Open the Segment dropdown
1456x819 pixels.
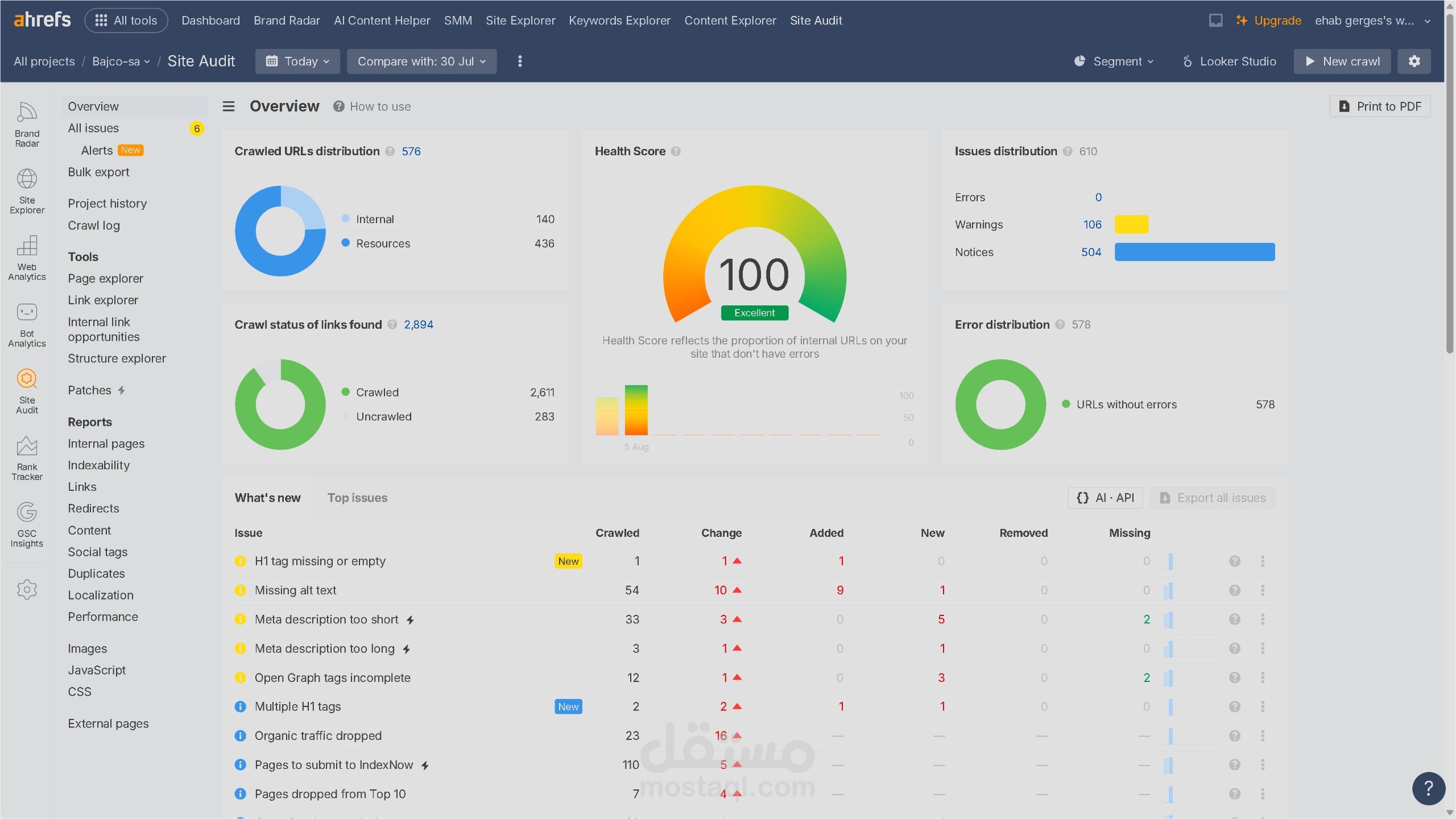(x=1114, y=61)
